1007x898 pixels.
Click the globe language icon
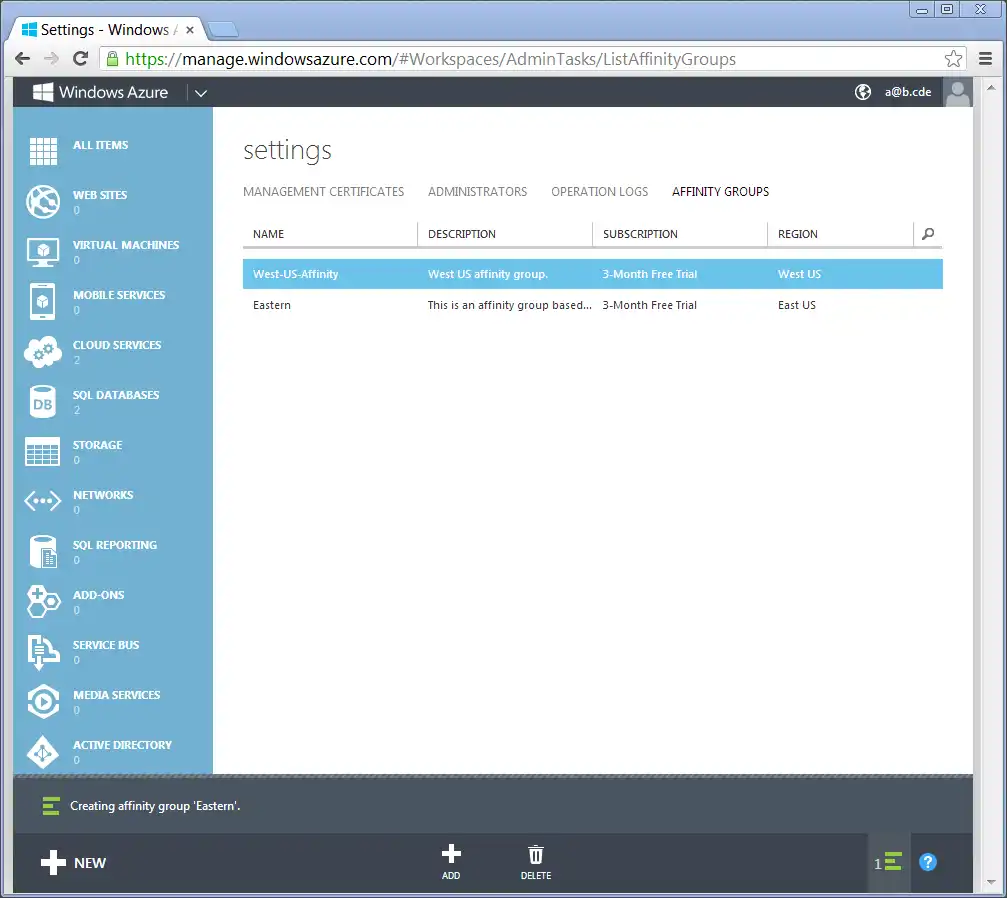863,92
